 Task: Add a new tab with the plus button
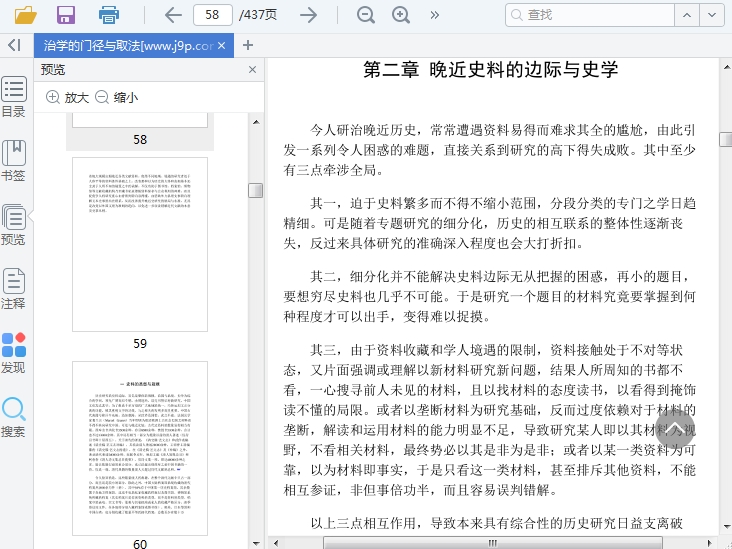(248, 45)
